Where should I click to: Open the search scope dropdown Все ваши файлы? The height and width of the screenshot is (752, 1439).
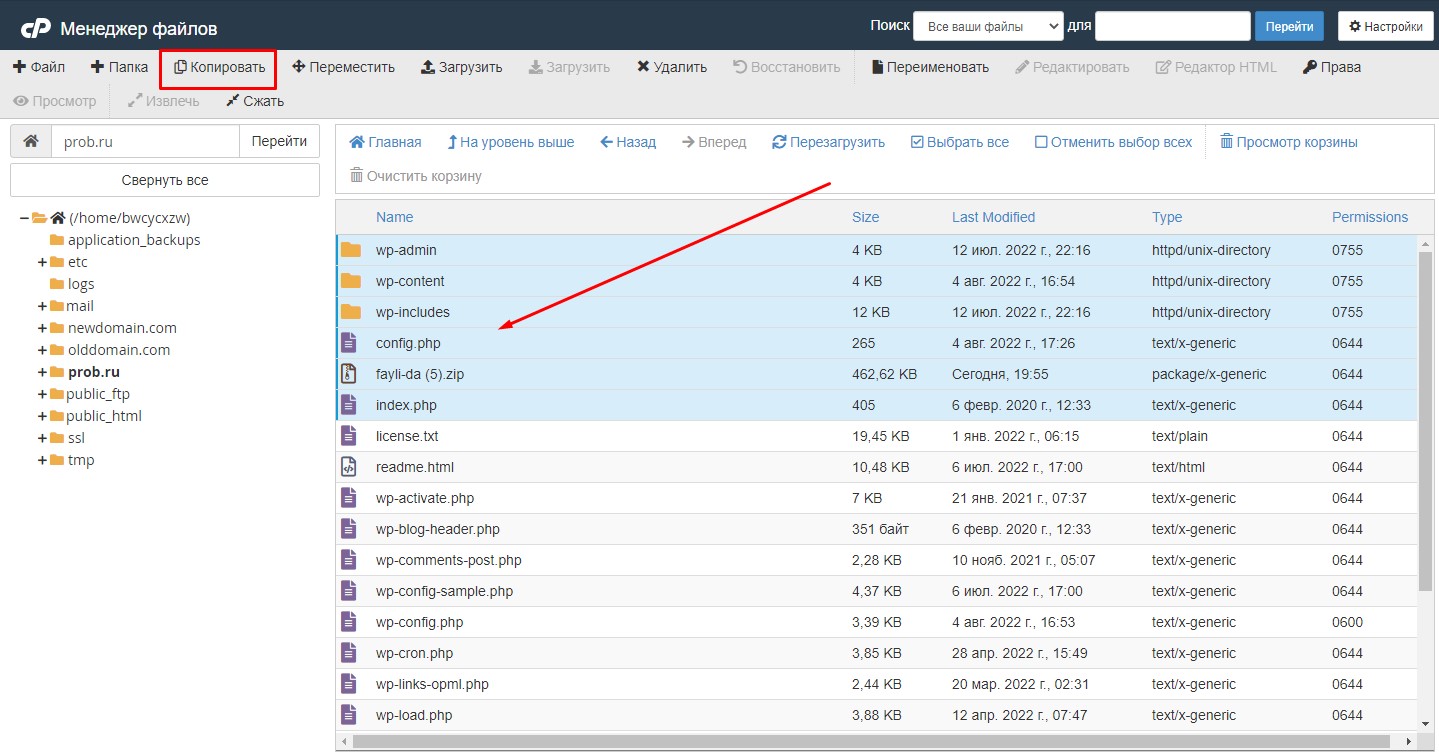pos(988,26)
